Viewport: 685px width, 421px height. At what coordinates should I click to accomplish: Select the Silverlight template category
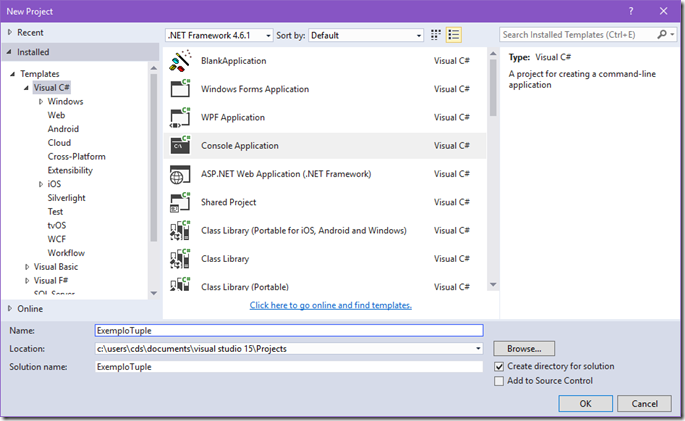[66, 198]
